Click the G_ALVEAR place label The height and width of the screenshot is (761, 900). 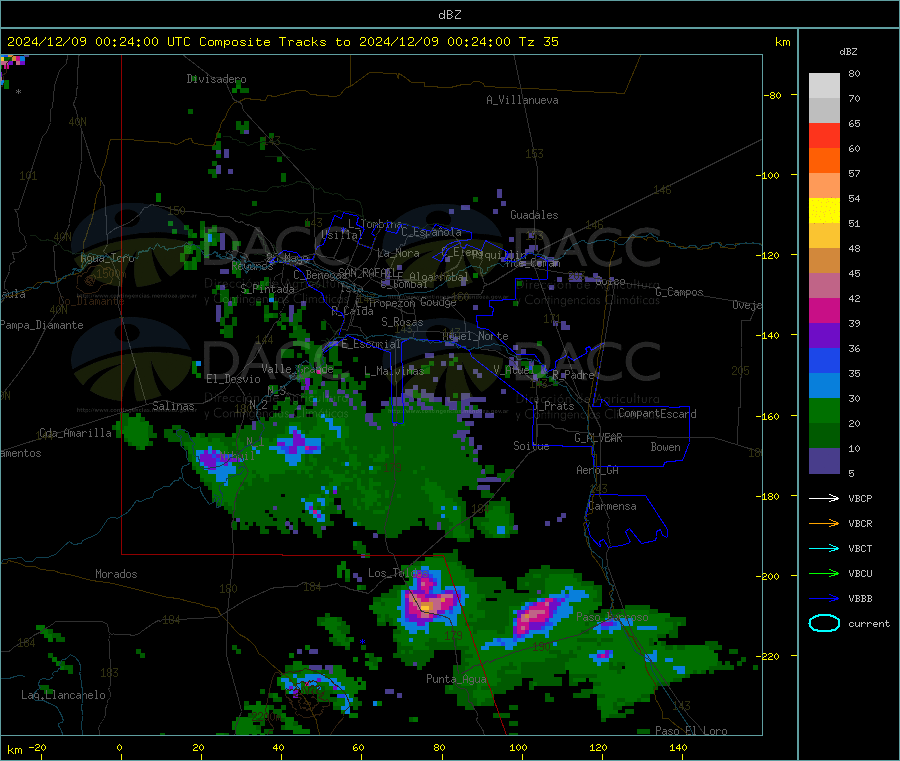click(598, 438)
